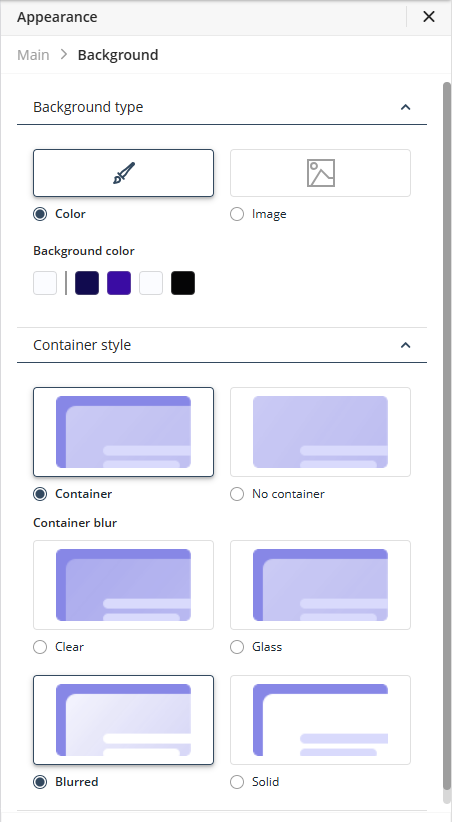Screen dimensions: 453x822
Task: Select the Solid radio option
Action: tap(237, 782)
